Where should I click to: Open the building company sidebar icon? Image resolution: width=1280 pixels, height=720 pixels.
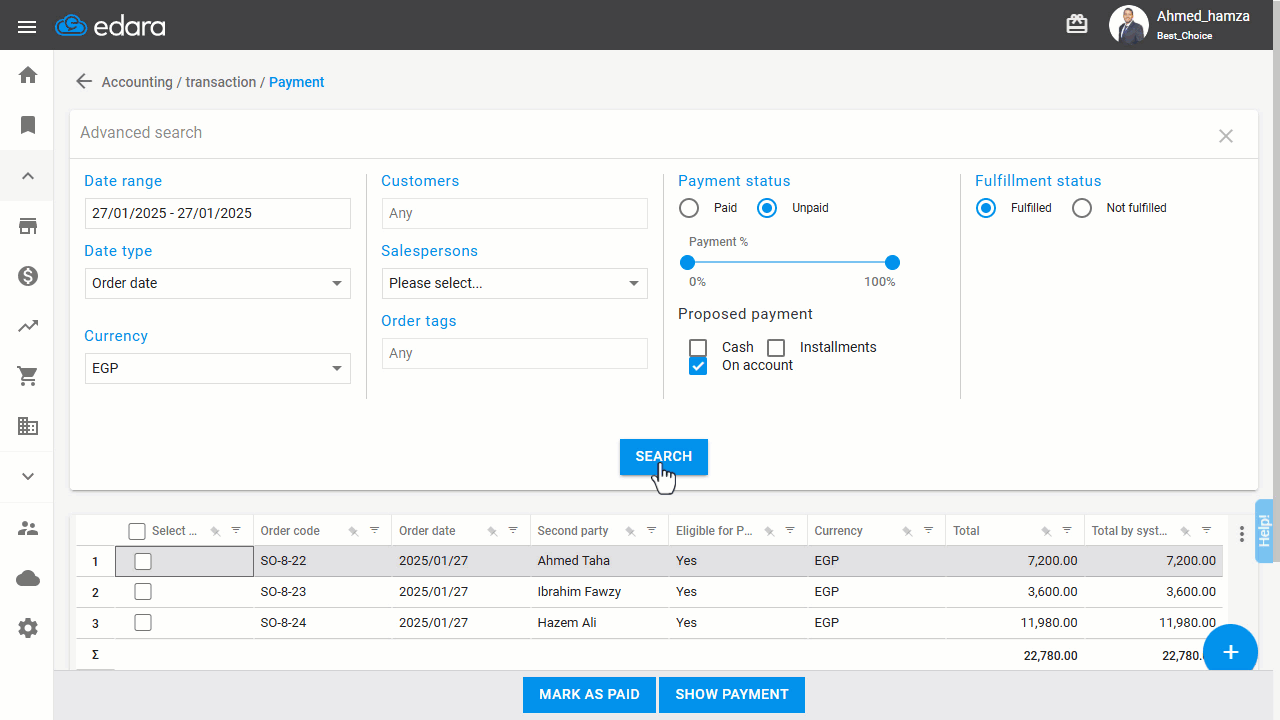click(x=28, y=426)
